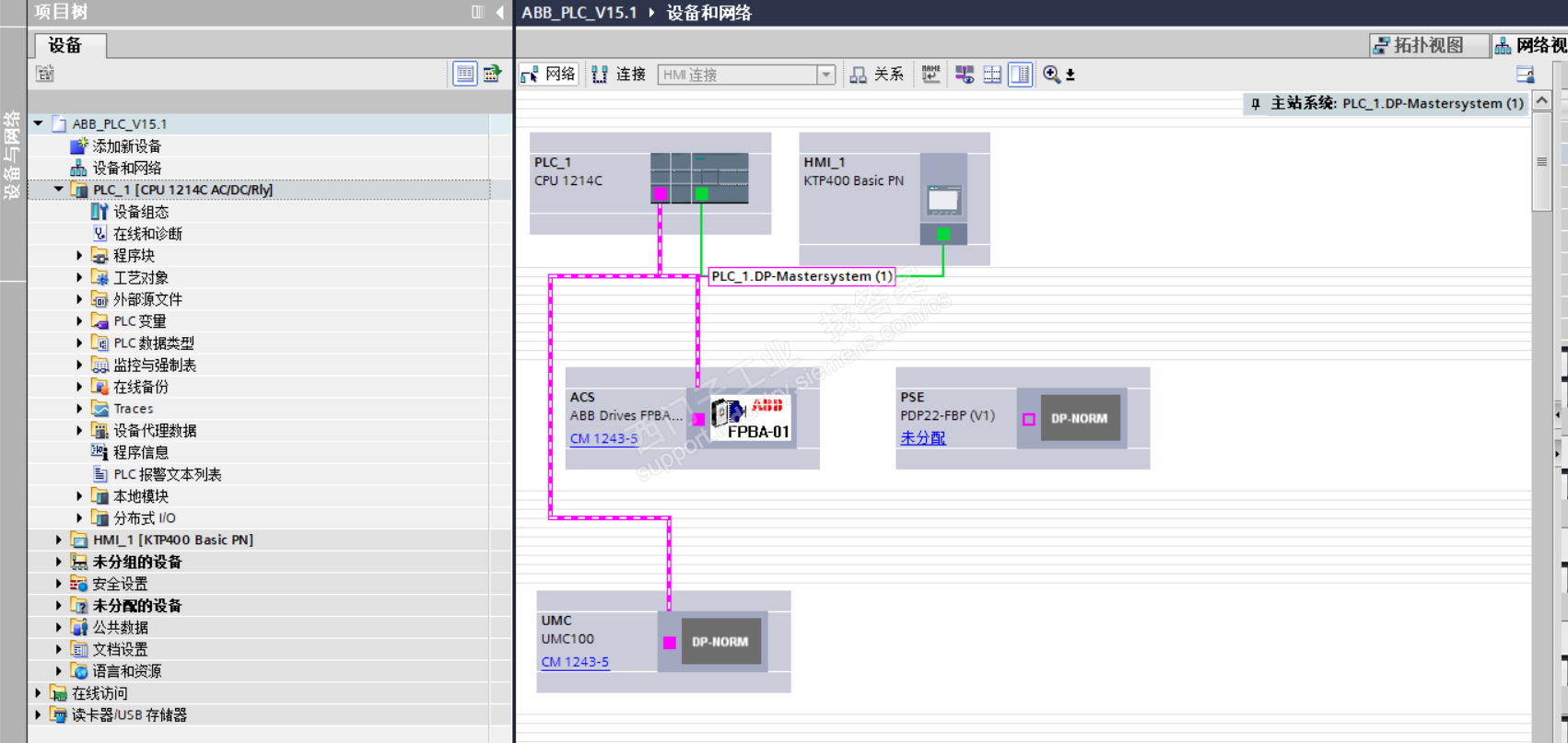1568x743 pixels.
Task: Click the CM 1243-5 link under UMC
Action: (575, 662)
